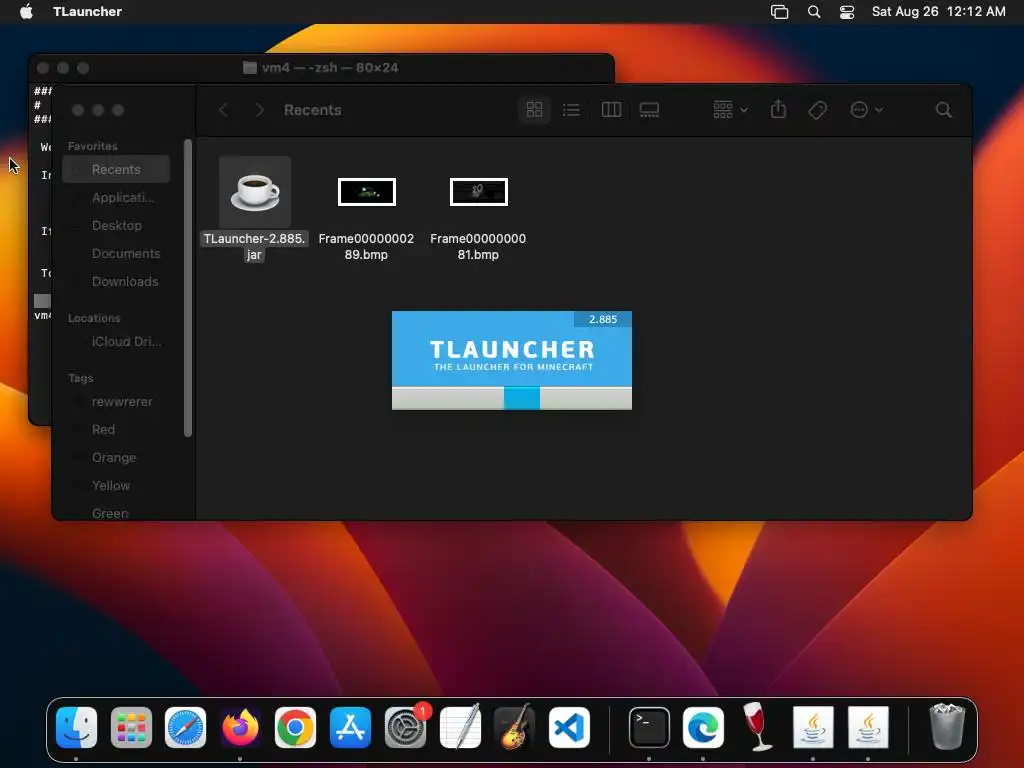This screenshot has height=768, width=1024.
Task: Open Finder from the Dock
Action: (x=76, y=728)
